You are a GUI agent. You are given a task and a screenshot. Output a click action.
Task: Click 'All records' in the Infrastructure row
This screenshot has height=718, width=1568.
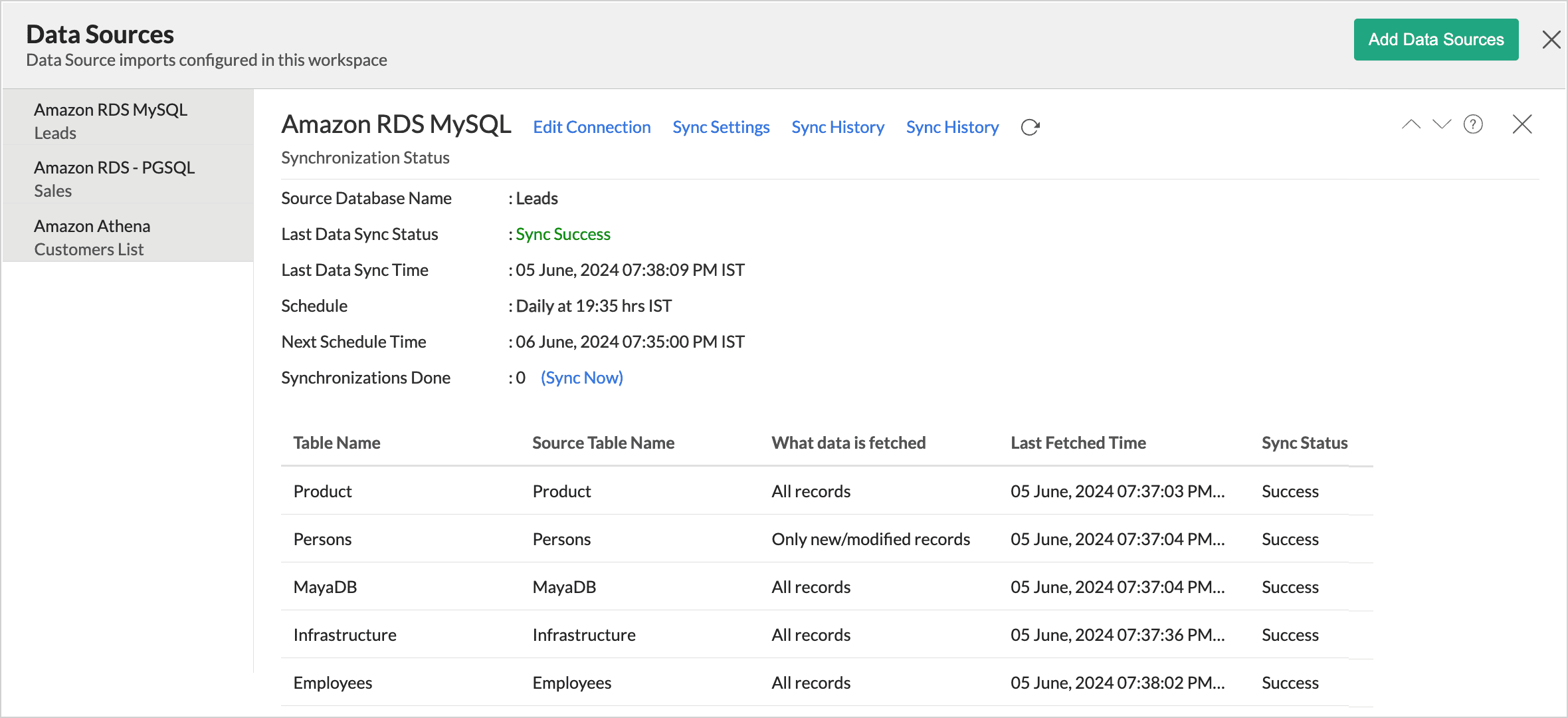coord(811,635)
